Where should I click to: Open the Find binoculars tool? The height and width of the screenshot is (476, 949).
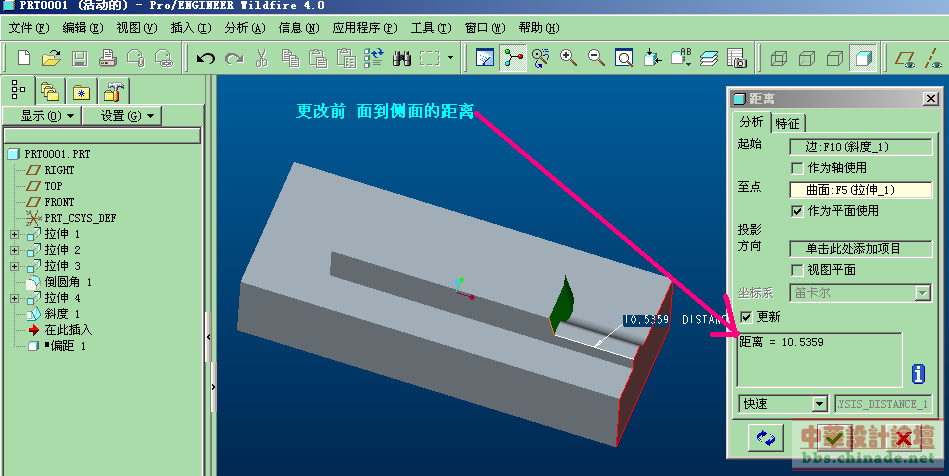(402, 58)
